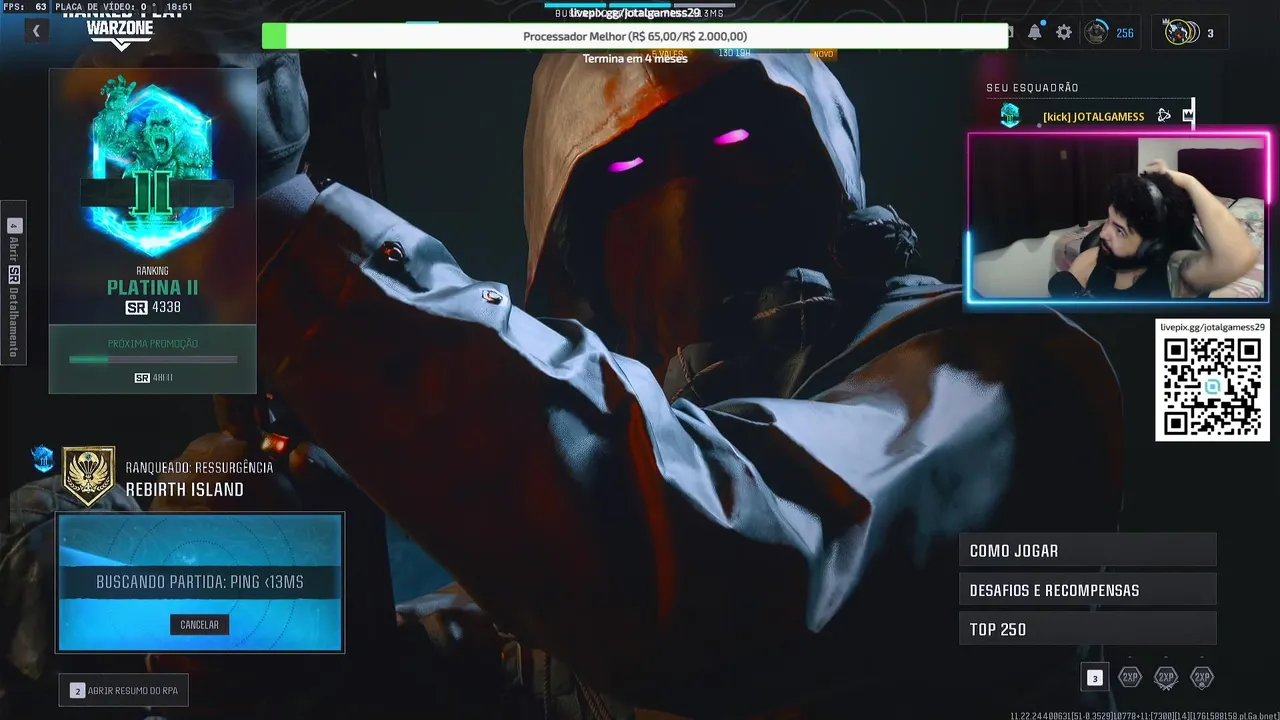The width and height of the screenshot is (1280, 720).
Task: Click the streamer webcam overlay
Action: click(x=1118, y=218)
